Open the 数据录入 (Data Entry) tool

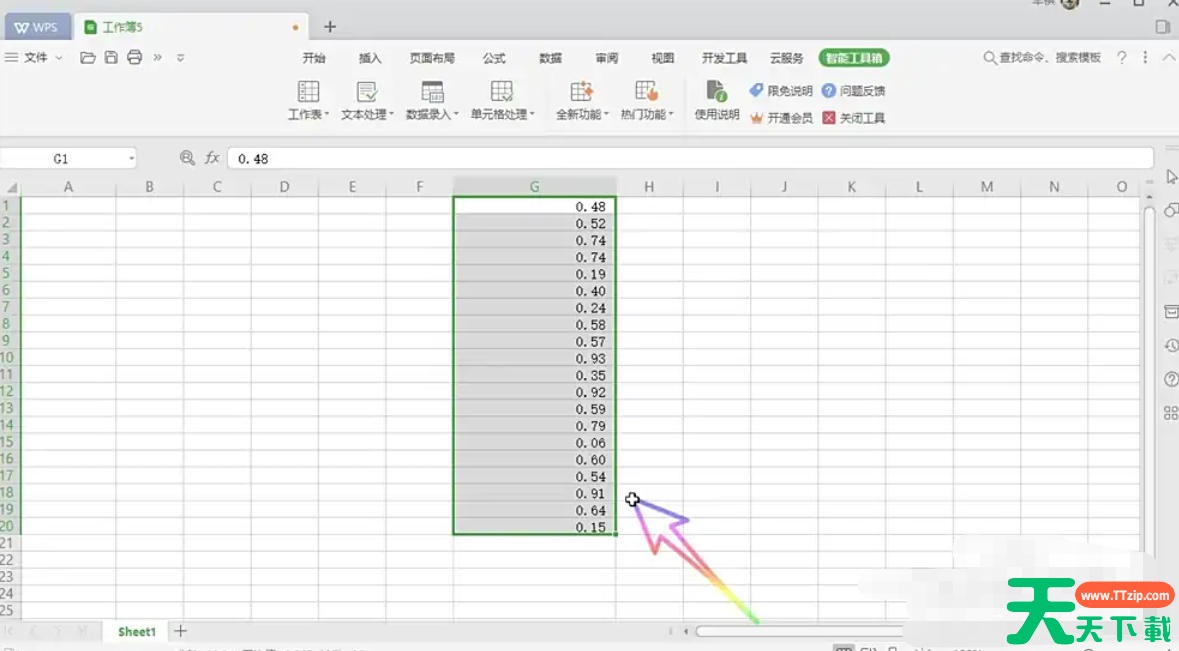coord(431,99)
